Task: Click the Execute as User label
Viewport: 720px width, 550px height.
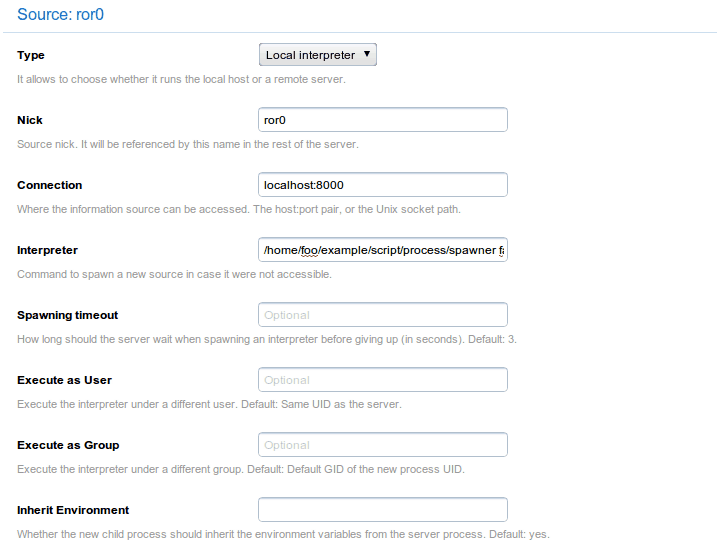Action: click(65, 380)
